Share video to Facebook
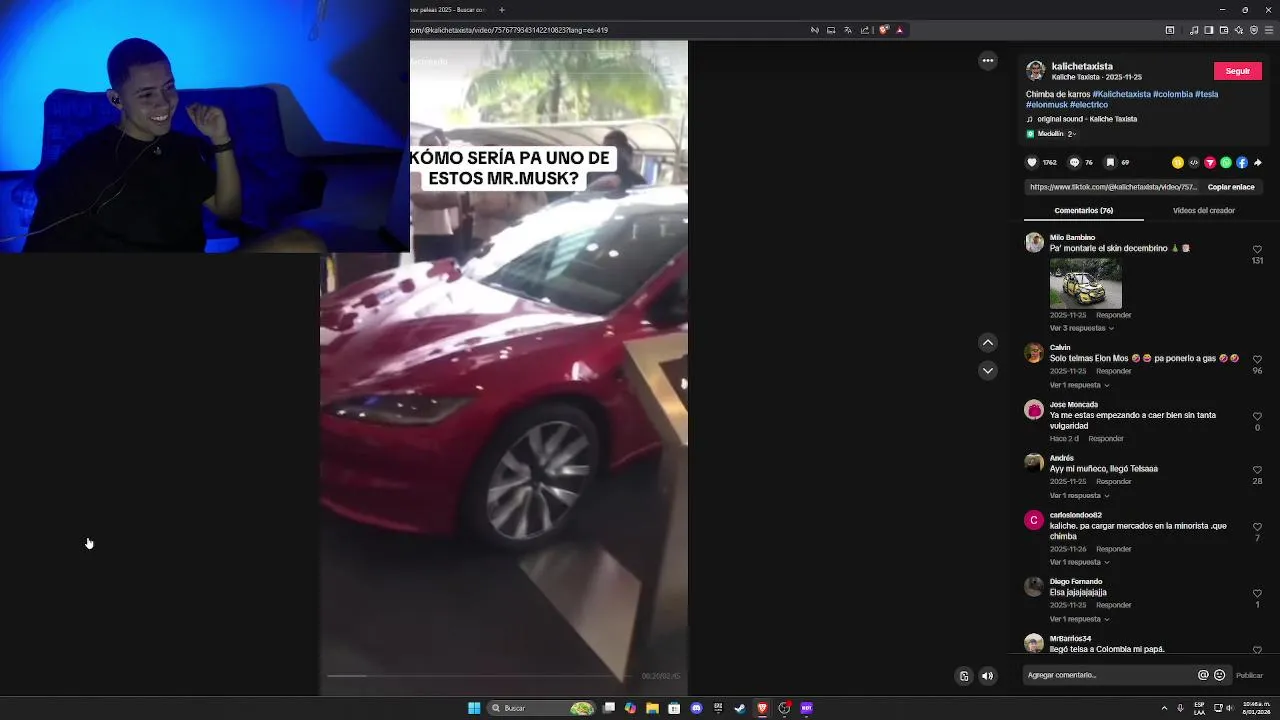1280x720 pixels. pyautogui.click(x=1241, y=162)
